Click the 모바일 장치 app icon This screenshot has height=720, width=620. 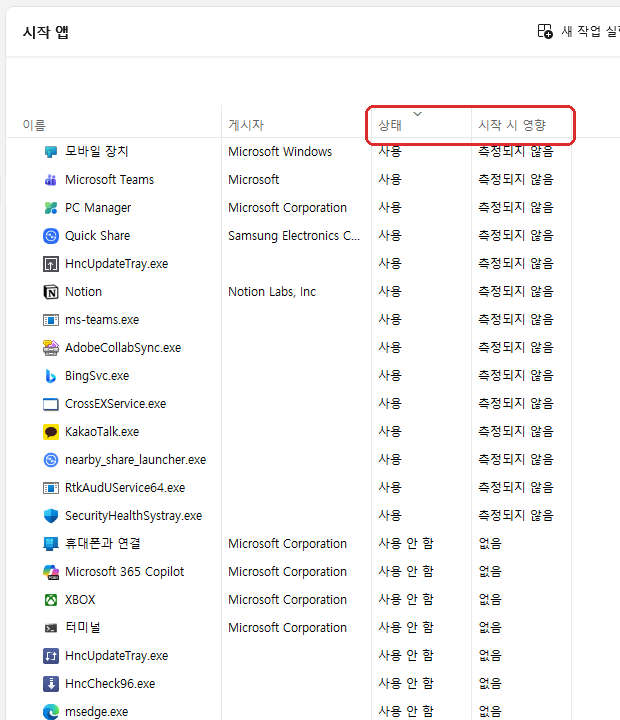point(51,152)
